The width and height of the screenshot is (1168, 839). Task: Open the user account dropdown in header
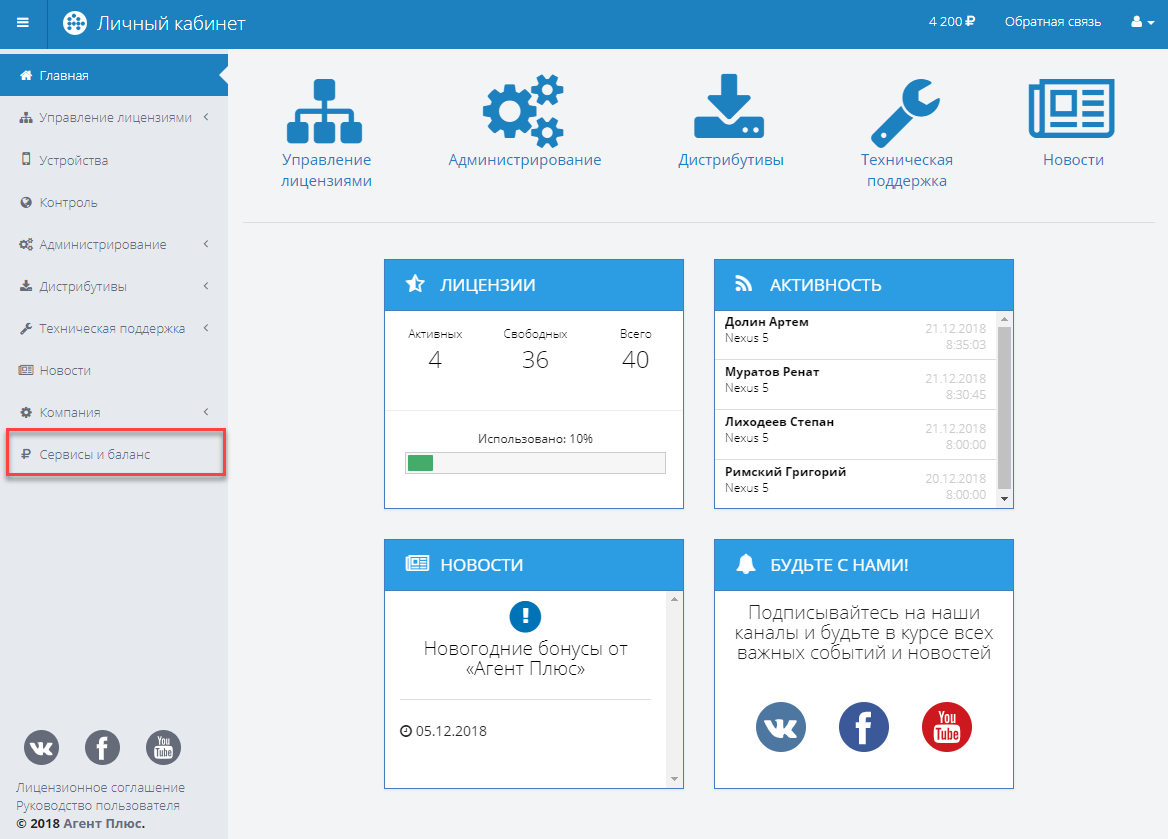[x=1141, y=22]
